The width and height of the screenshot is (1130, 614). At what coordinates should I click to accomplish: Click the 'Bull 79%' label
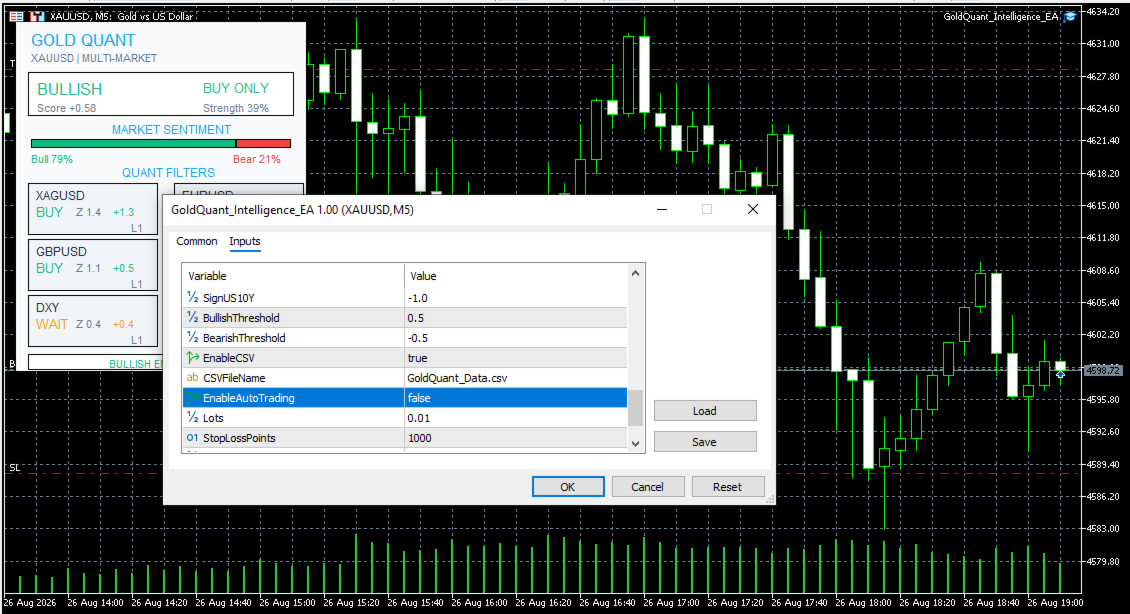52,159
